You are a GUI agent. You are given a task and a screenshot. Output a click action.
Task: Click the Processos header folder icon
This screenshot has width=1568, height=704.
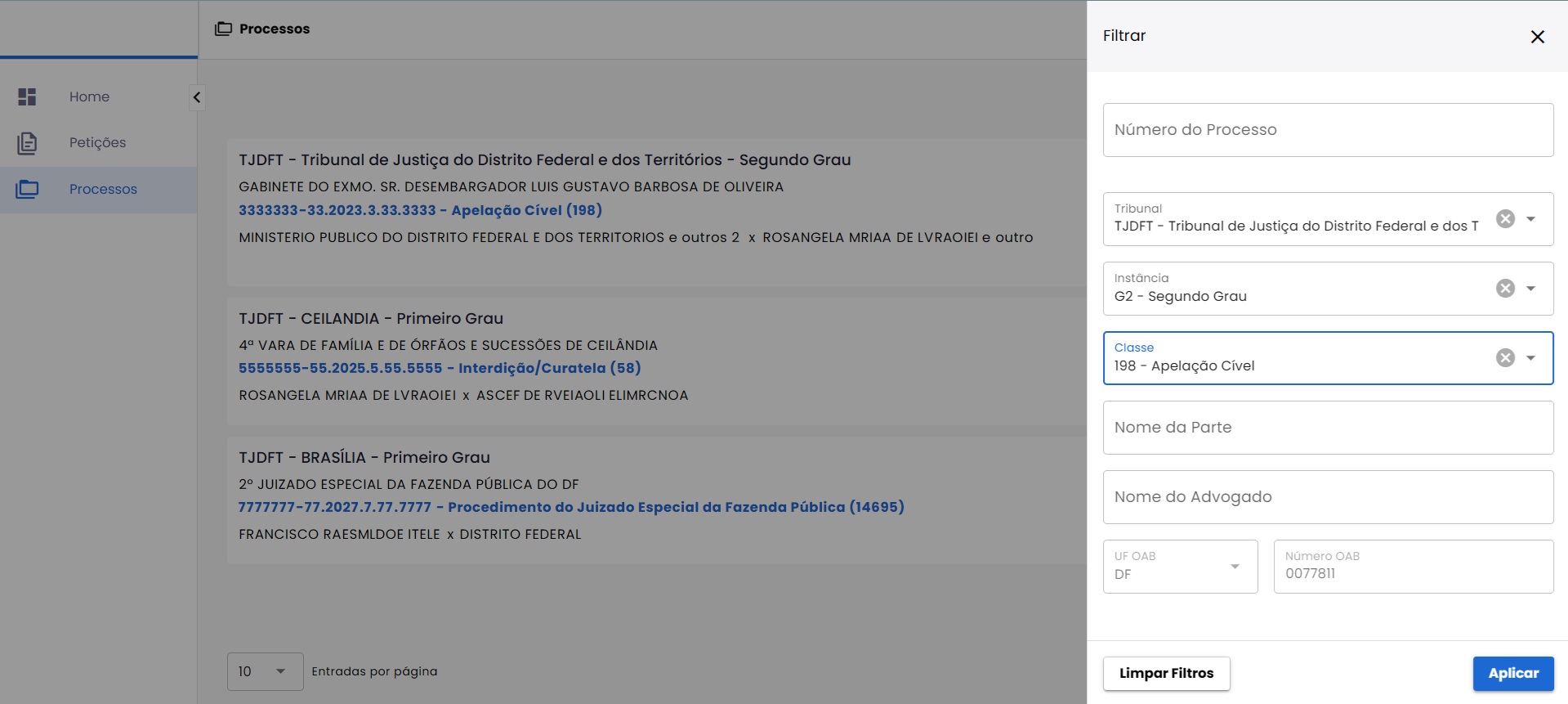click(223, 29)
